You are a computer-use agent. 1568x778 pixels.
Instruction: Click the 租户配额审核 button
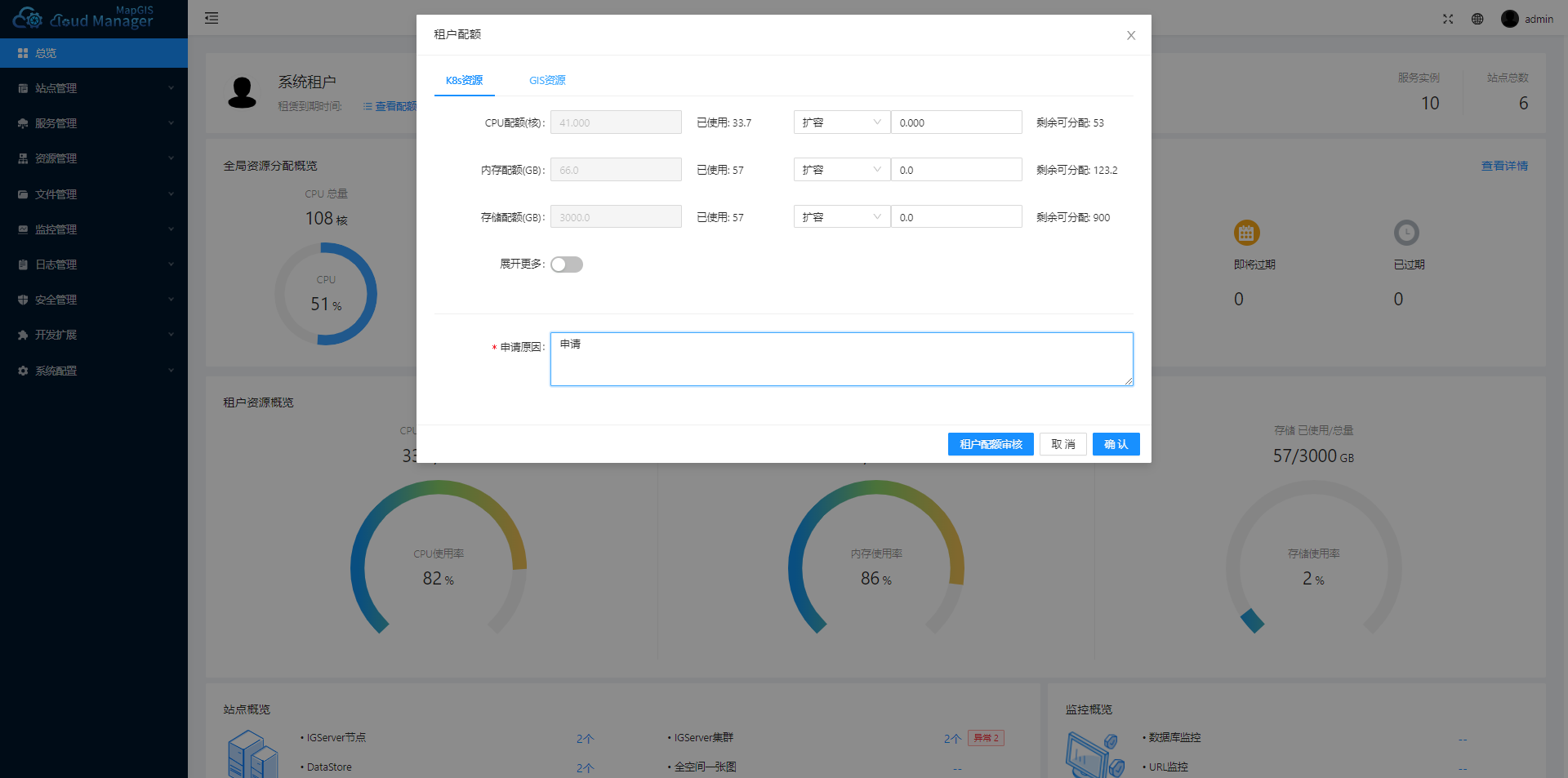pyautogui.click(x=991, y=444)
